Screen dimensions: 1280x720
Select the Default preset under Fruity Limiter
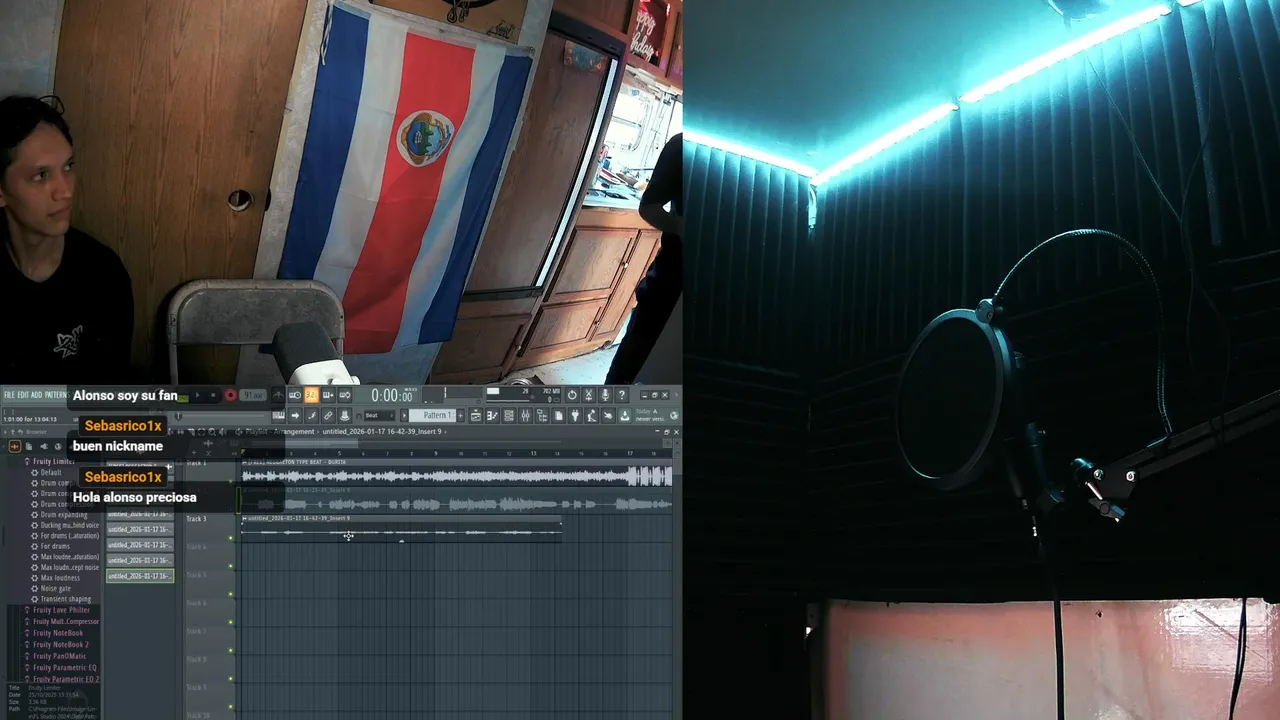(51, 472)
